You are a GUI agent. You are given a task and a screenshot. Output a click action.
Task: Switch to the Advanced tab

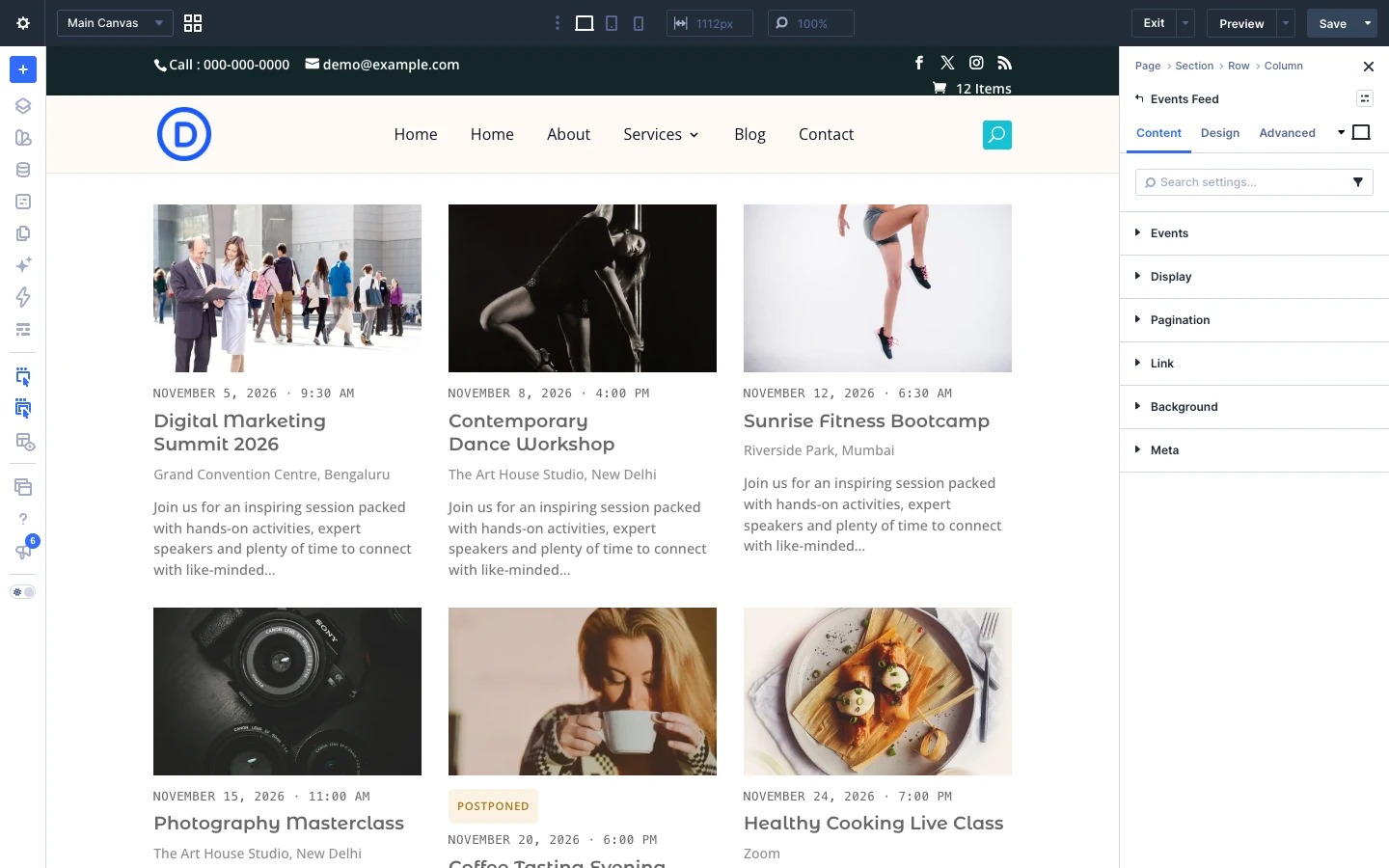[x=1287, y=133]
